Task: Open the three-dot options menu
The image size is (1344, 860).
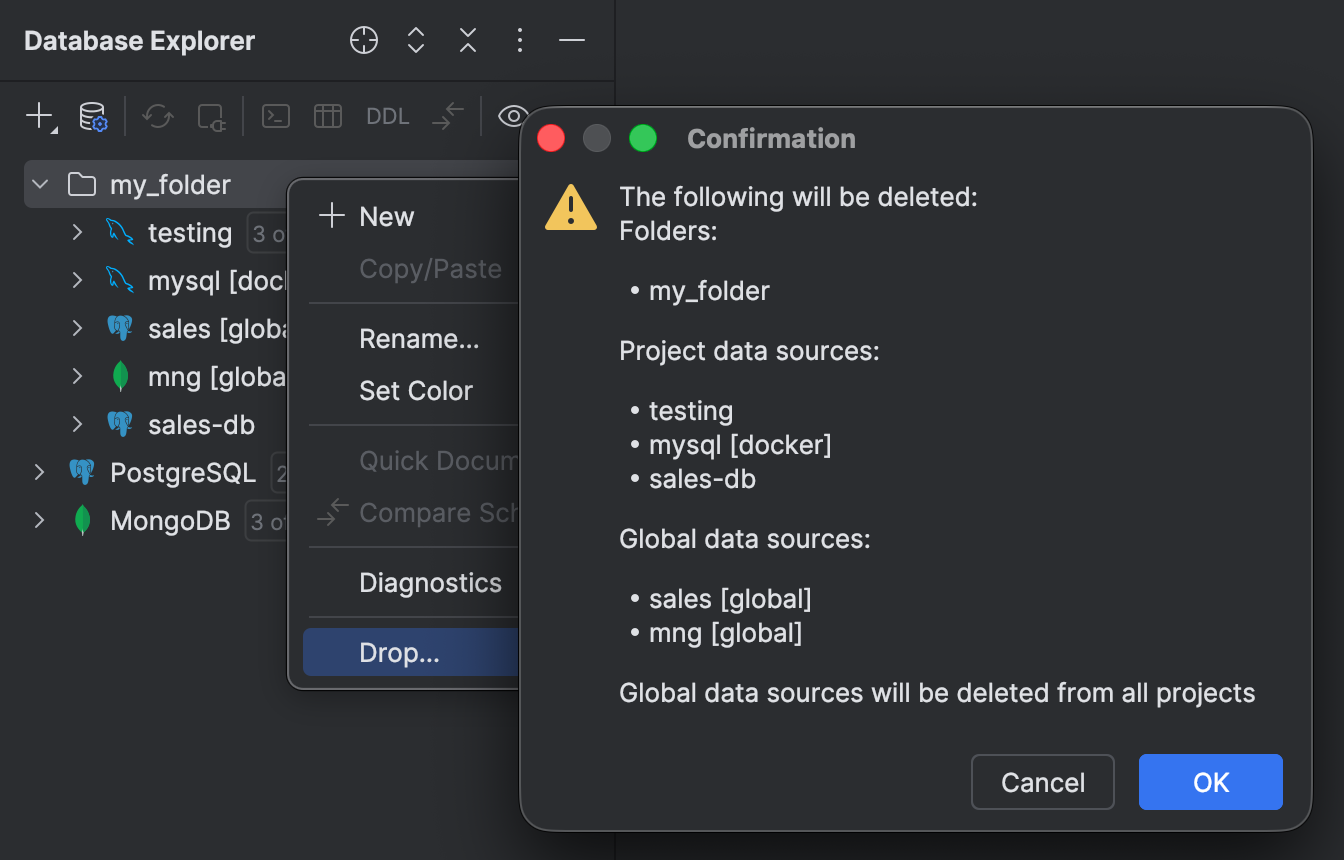Action: click(519, 40)
